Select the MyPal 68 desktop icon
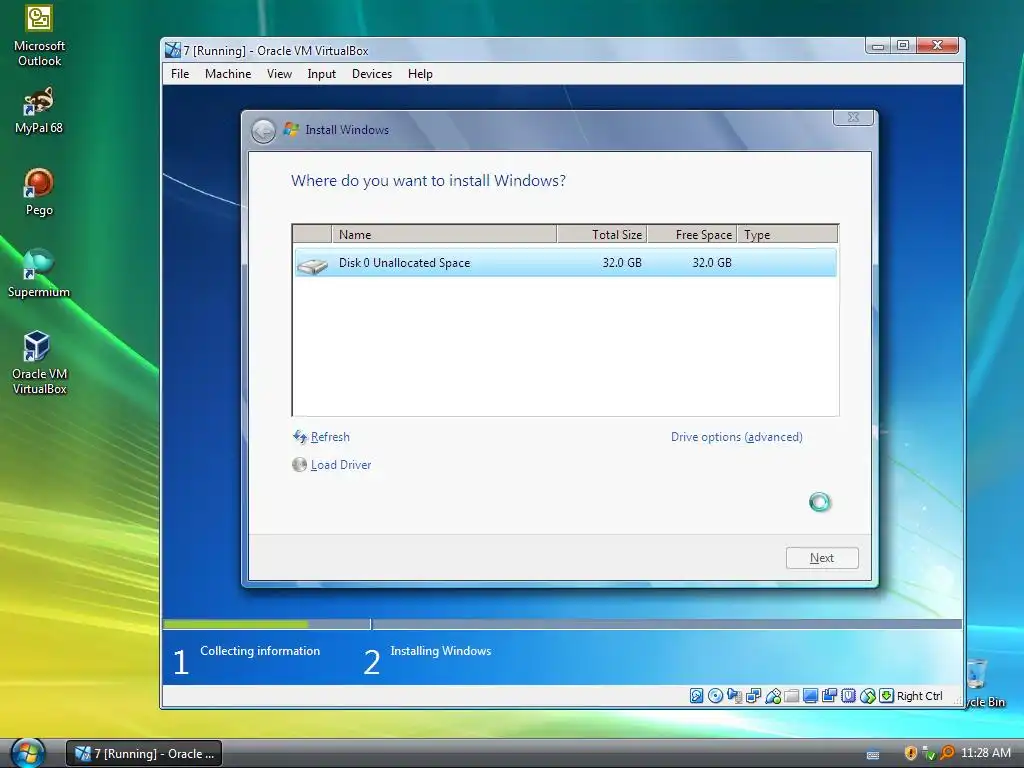This screenshot has height=768, width=1024. click(x=39, y=111)
